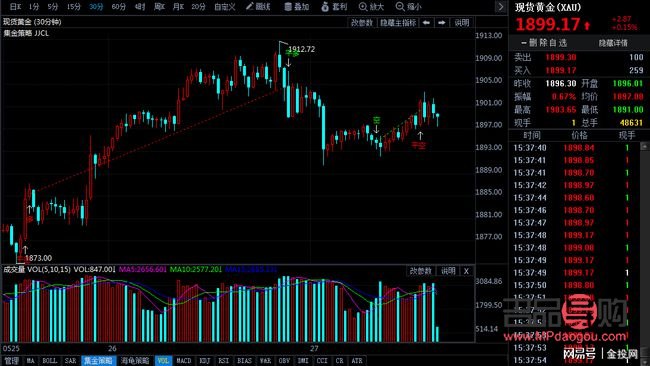Shift main chart right with arrow button
The height and width of the screenshot is (366, 650).
(442, 22)
